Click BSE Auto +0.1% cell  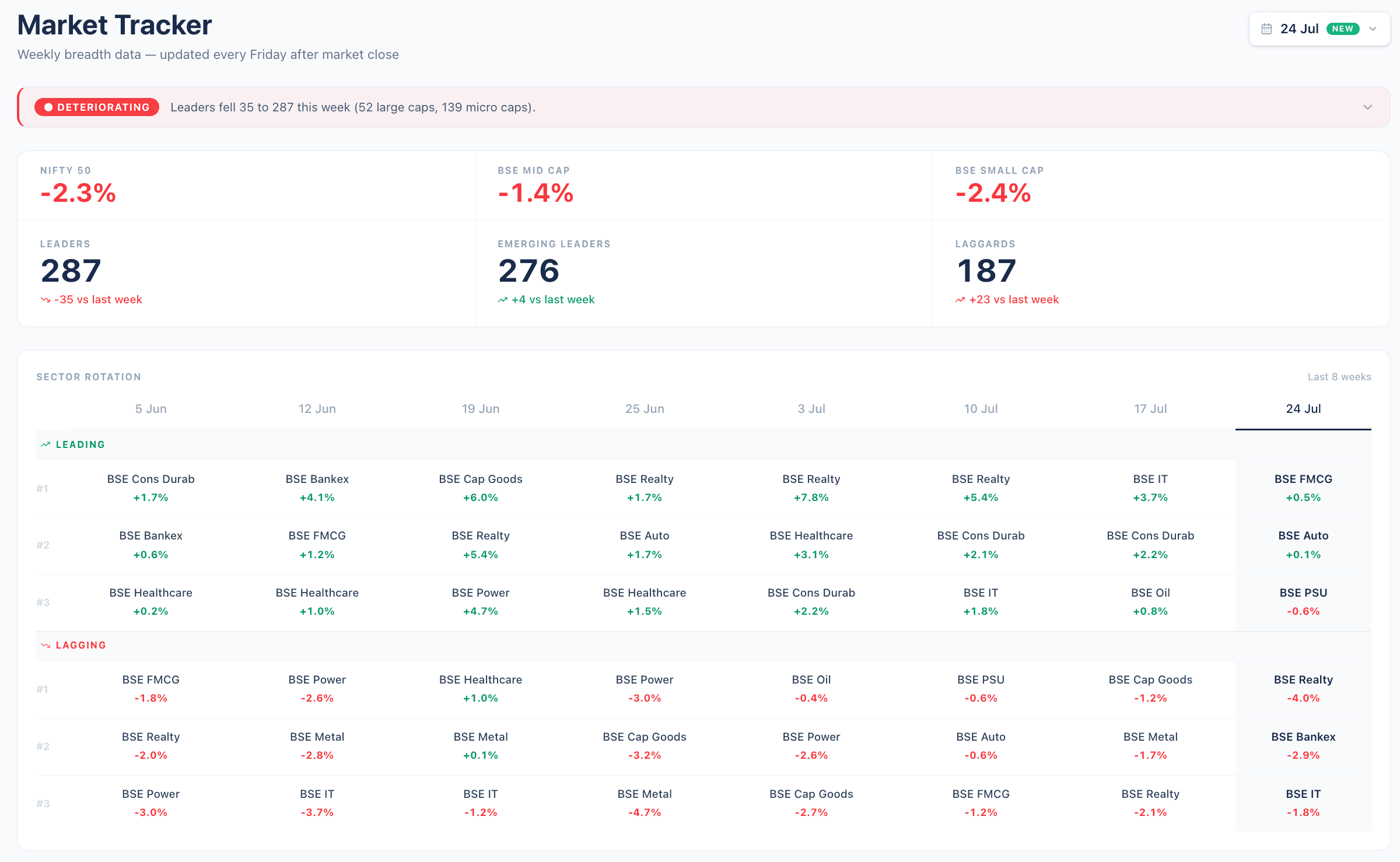pos(1303,545)
